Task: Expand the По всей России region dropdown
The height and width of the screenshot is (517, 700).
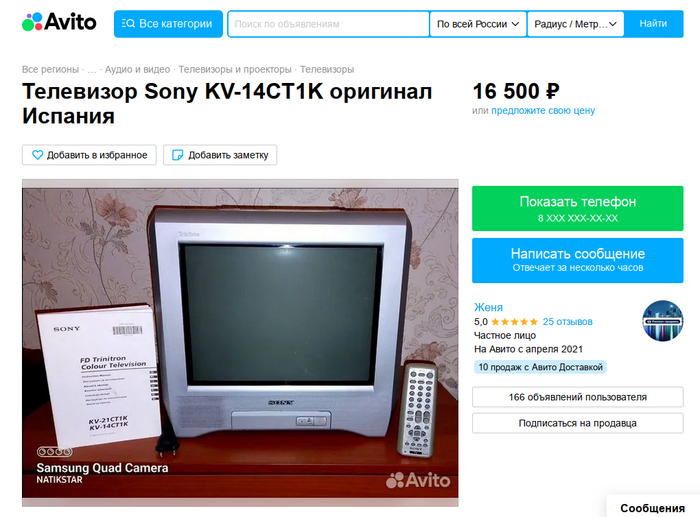Action: coord(478,24)
